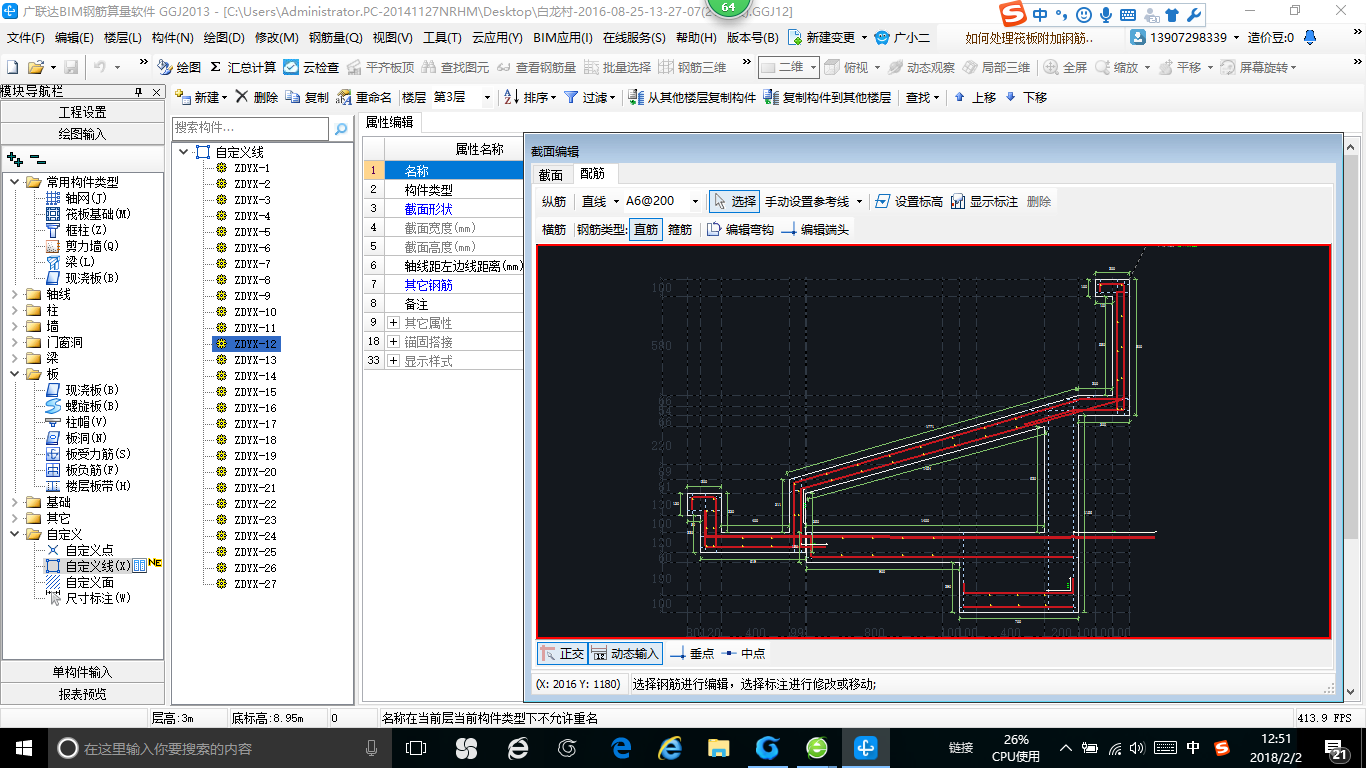Select 横筋 transverse rebar mode
This screenshot has width=1366, height=768.
pyautogui.click(x=554, y=229)
